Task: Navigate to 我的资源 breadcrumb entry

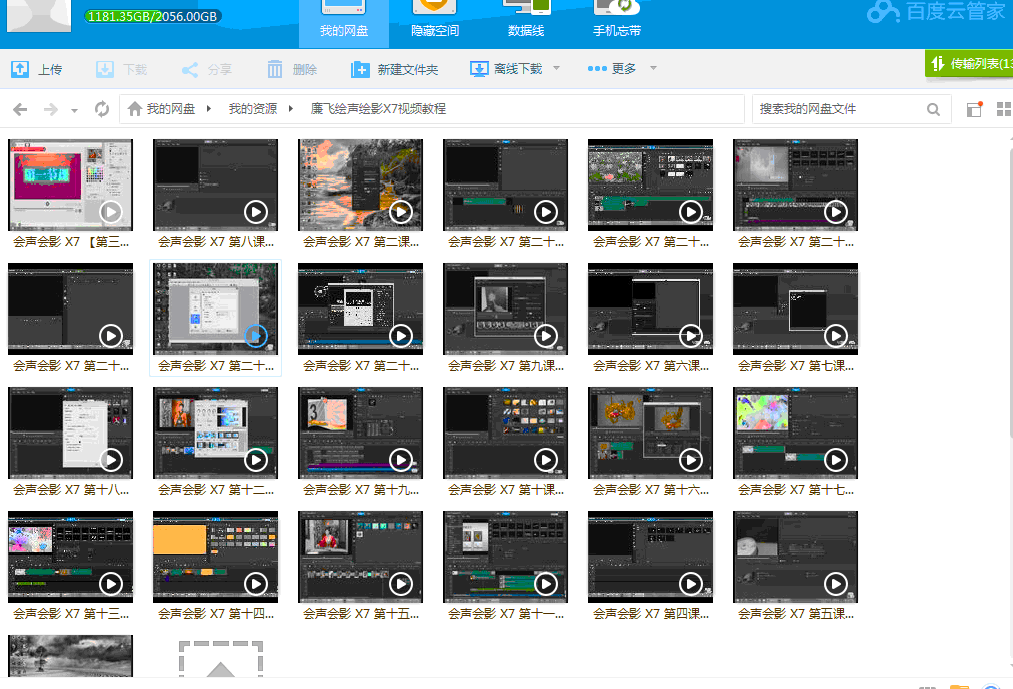Action: tap(251, 108)
